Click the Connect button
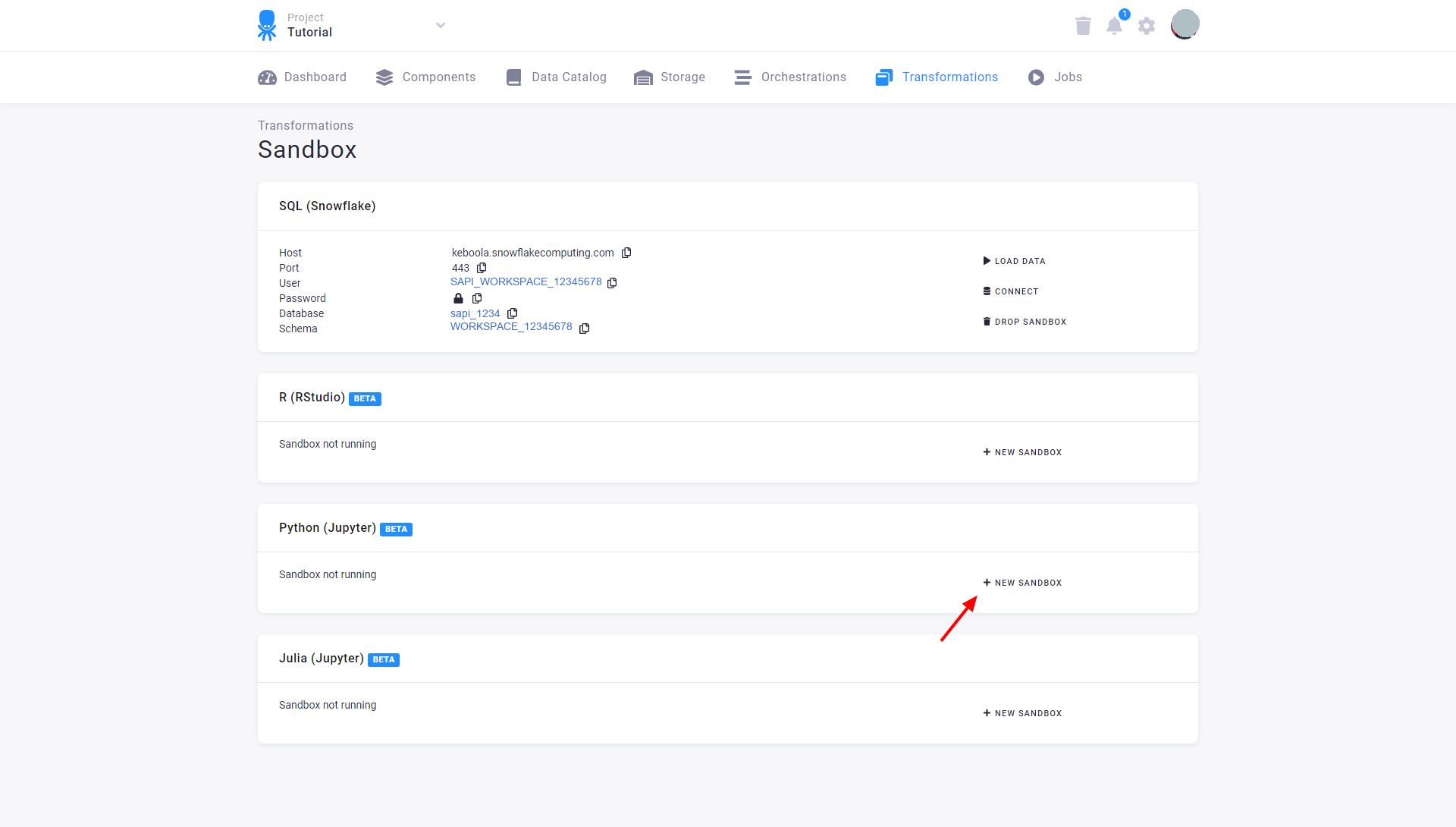 [x=1011, y=291]
